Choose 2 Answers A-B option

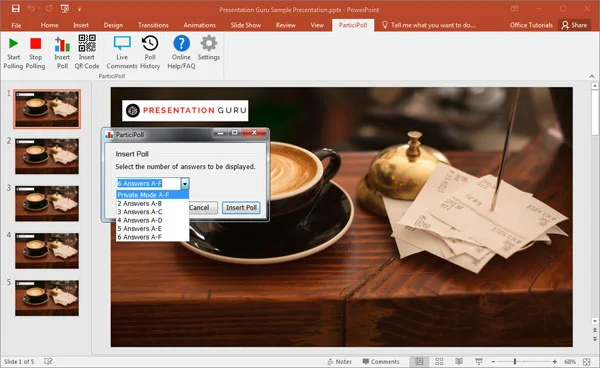coord(152,204)
